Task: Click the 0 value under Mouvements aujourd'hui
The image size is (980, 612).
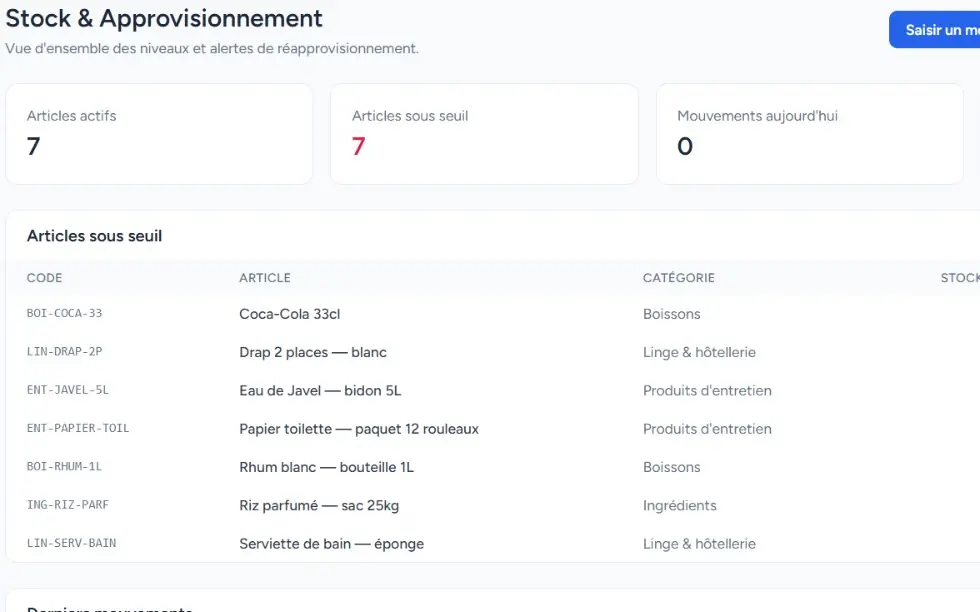Action: (x=685, y=146)
